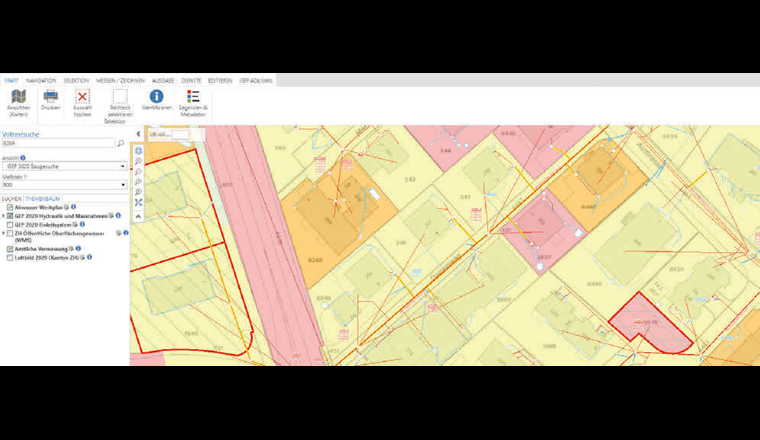Collapse the side panel with left arrow
Viewport: 760px width, 440px height.
click(x=138, y=133)
